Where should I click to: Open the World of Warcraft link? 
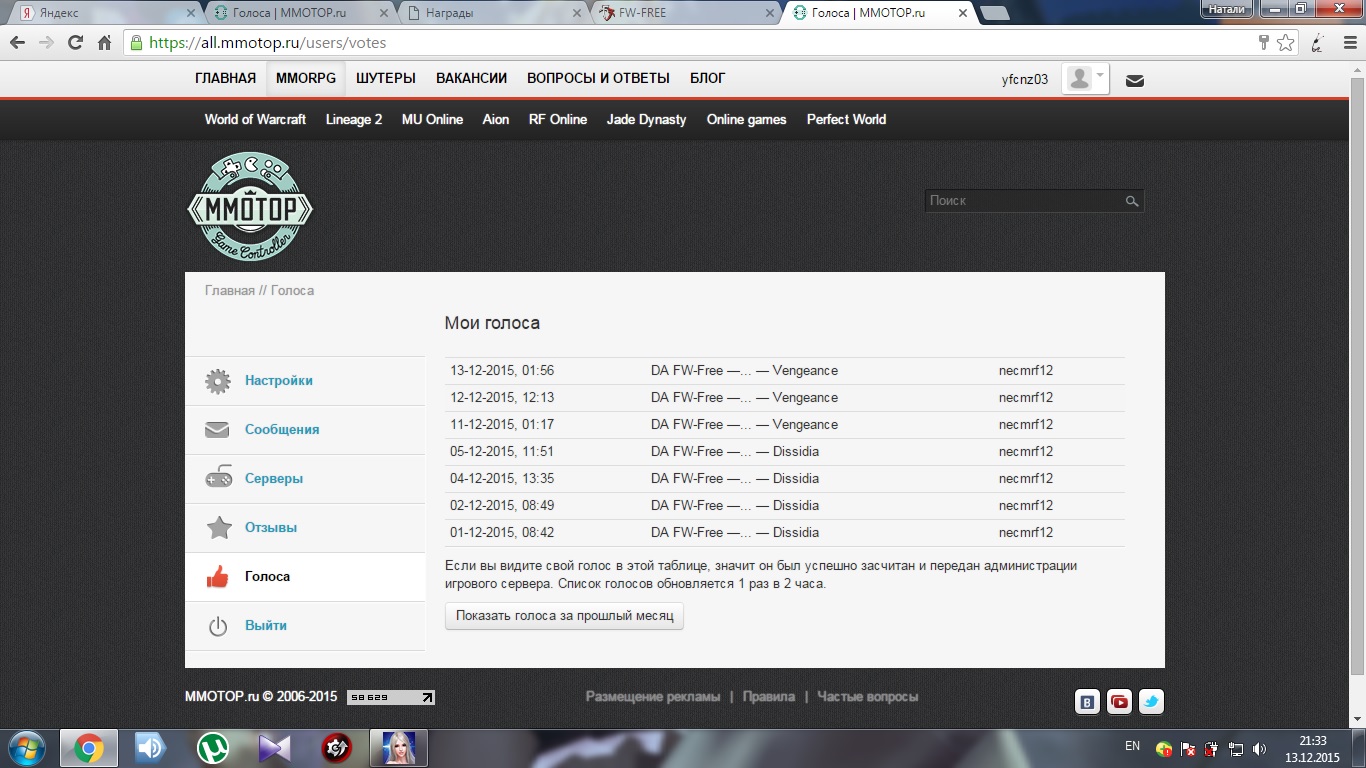tap(255, 119)
